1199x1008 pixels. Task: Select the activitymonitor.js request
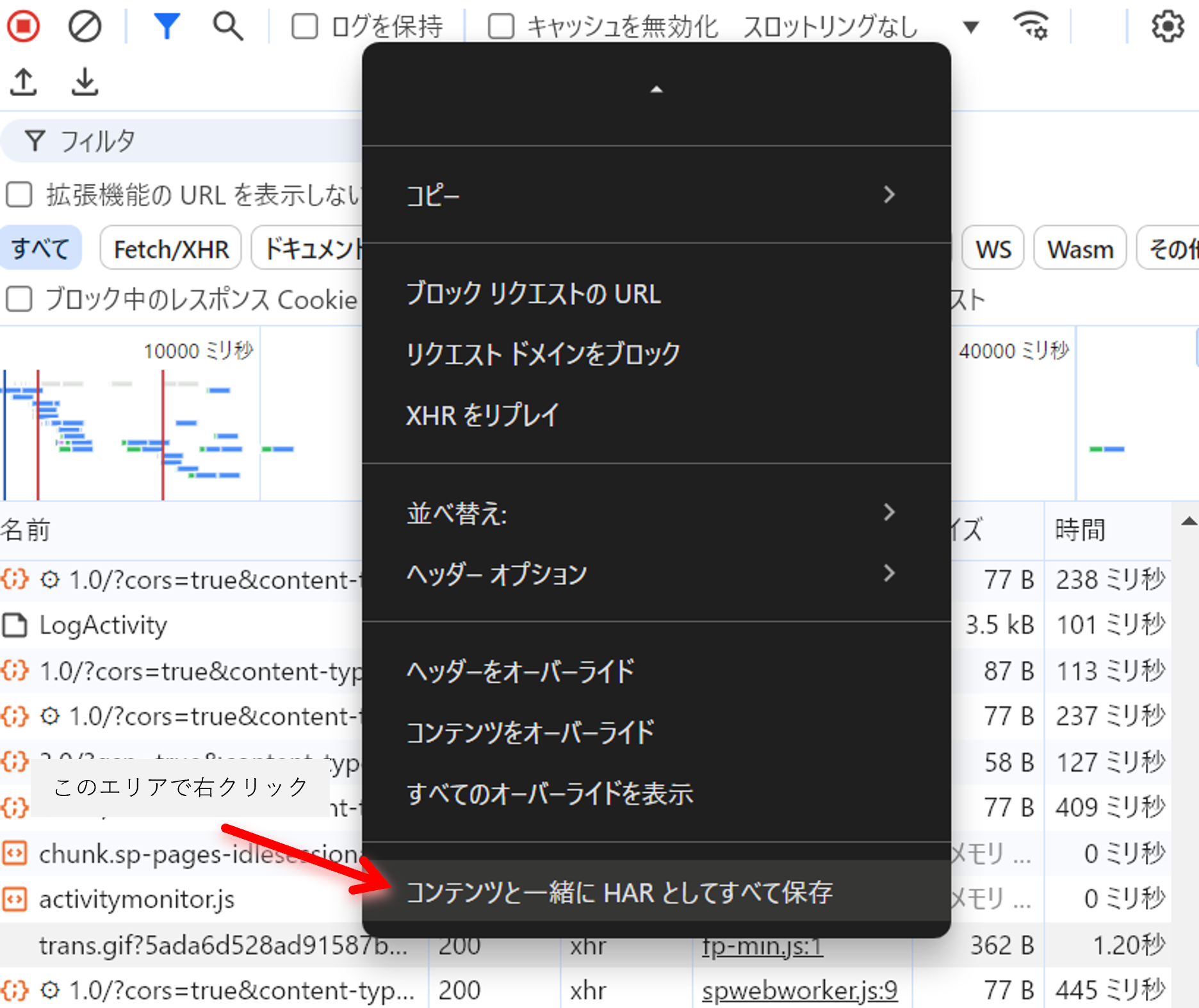(182, 899)
